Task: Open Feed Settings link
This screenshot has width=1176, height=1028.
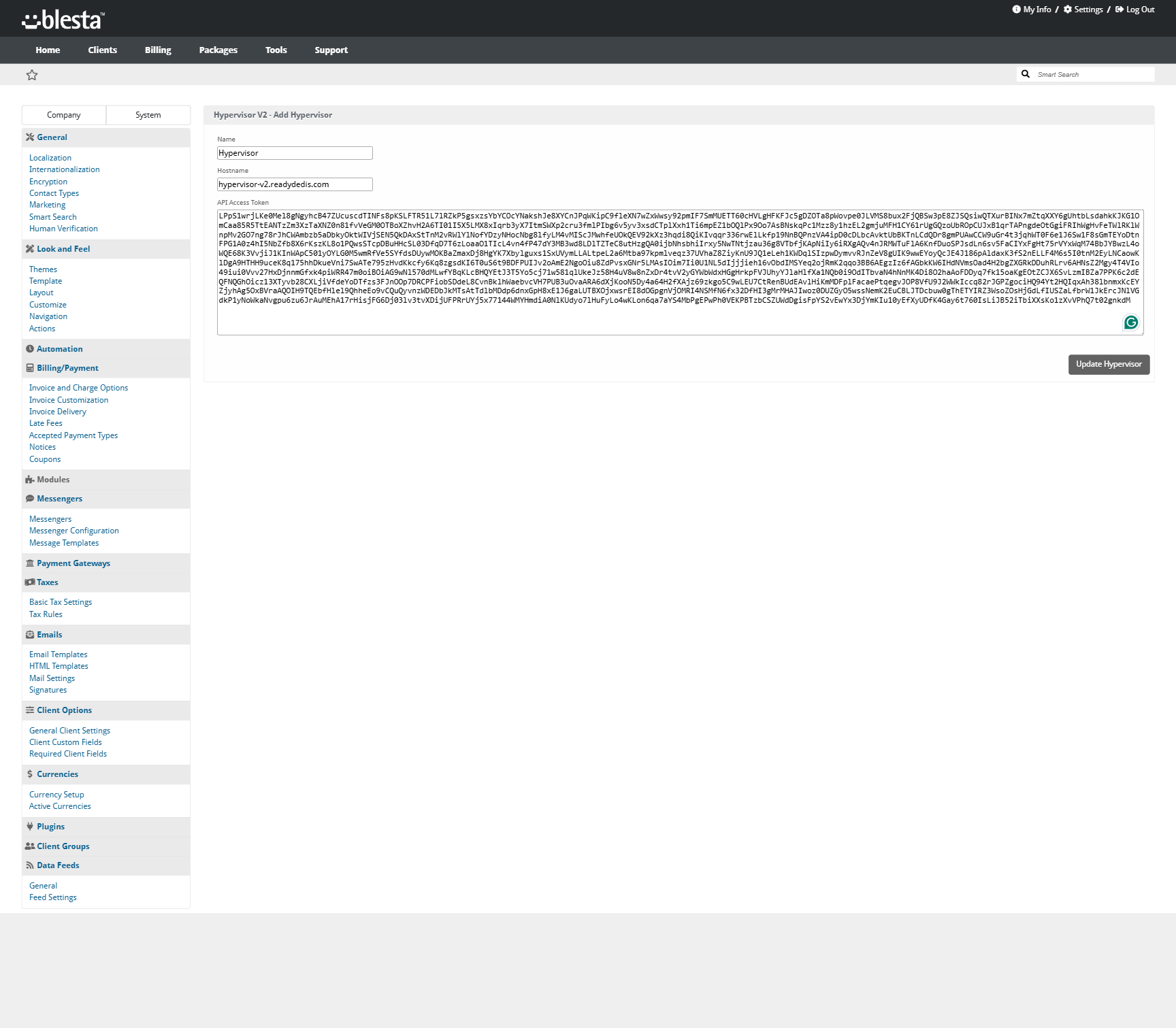Action: [x=53, y=897]
